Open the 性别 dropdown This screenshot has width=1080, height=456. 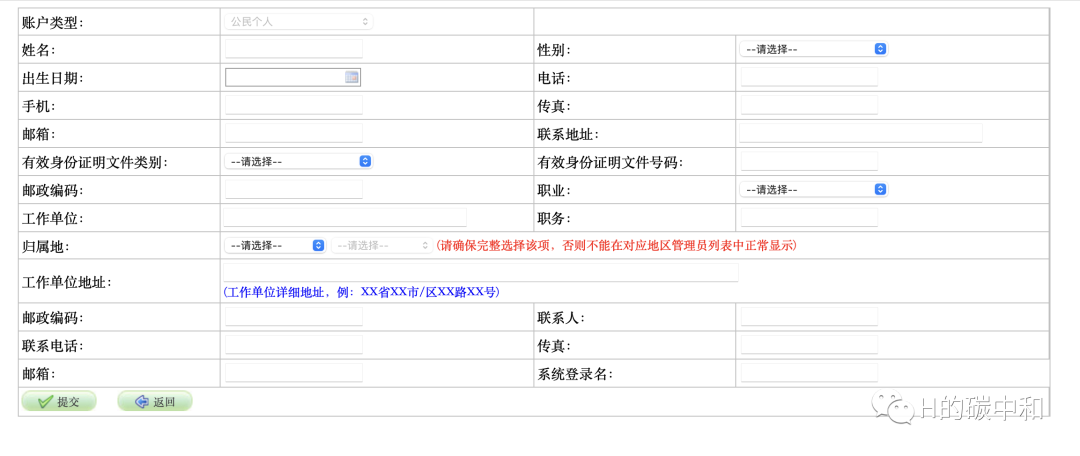[x=813, y=49]
